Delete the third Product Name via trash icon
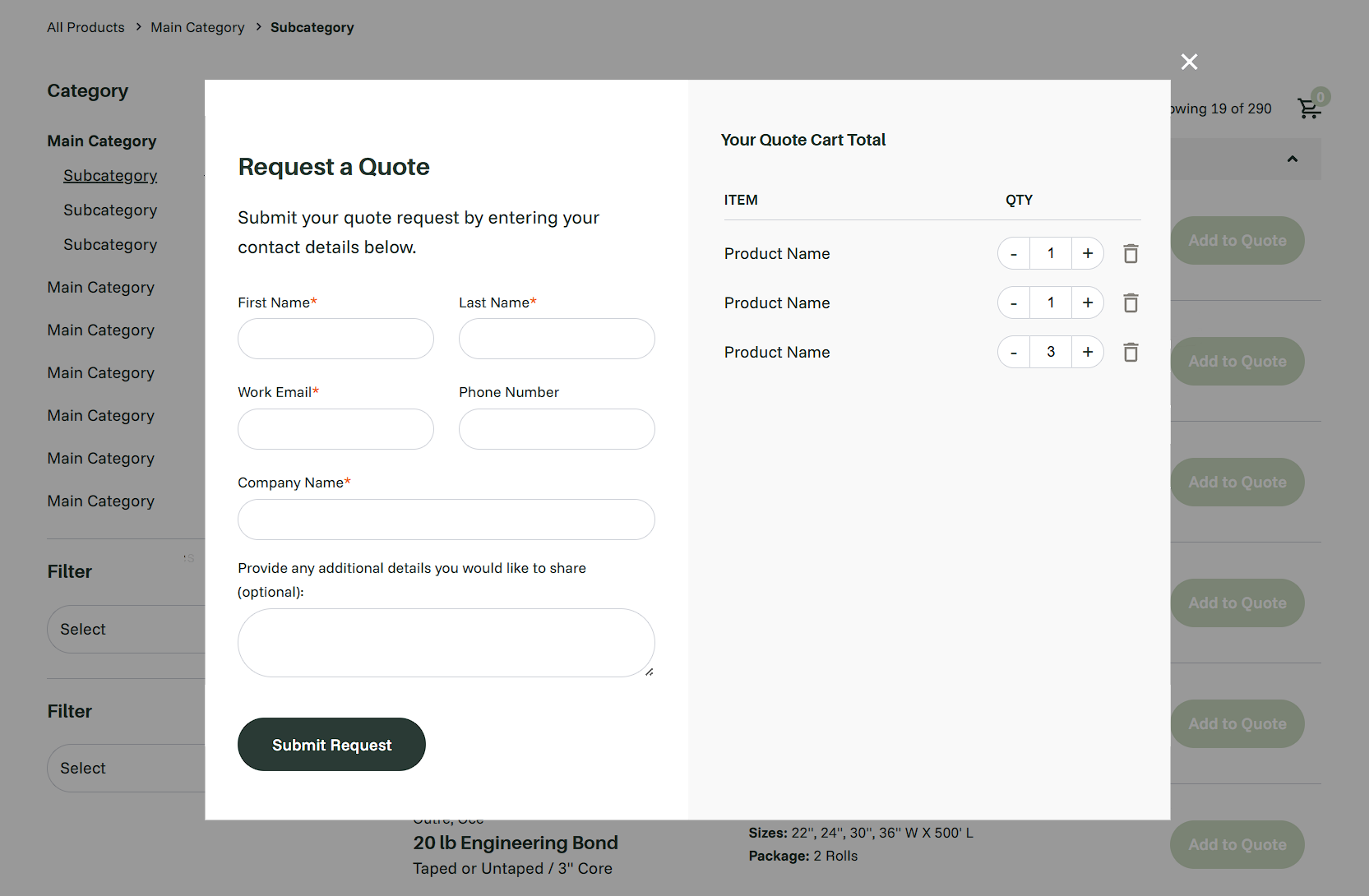The height and width of the screenshot is (896, 1369). (1131, 352)
